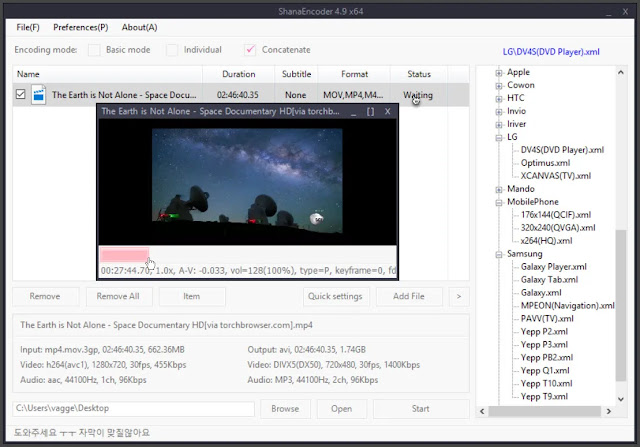Minimize the video preview popup window

pyautogui.click(x=353, y=111)
